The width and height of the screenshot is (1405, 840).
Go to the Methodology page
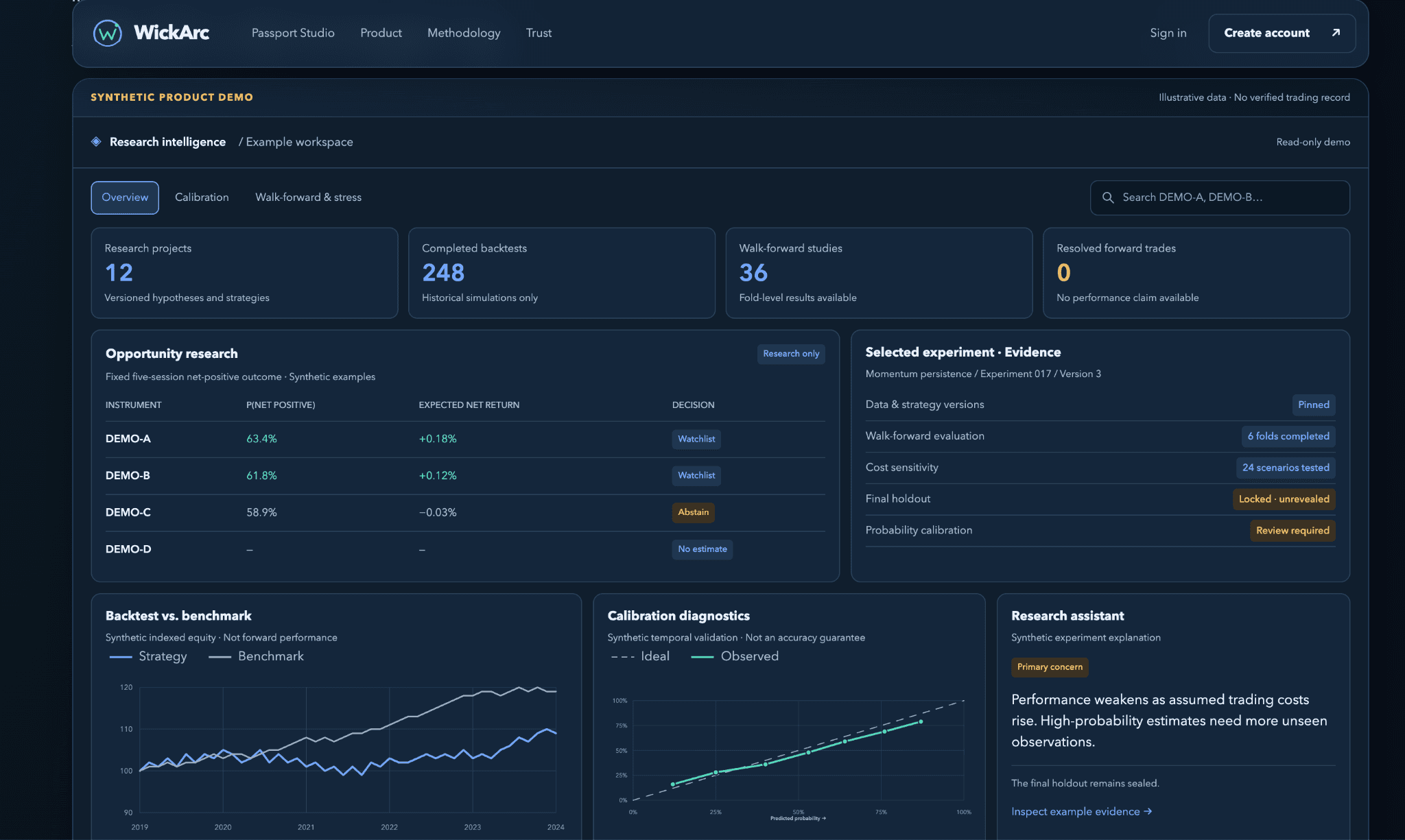coord(464,33)
